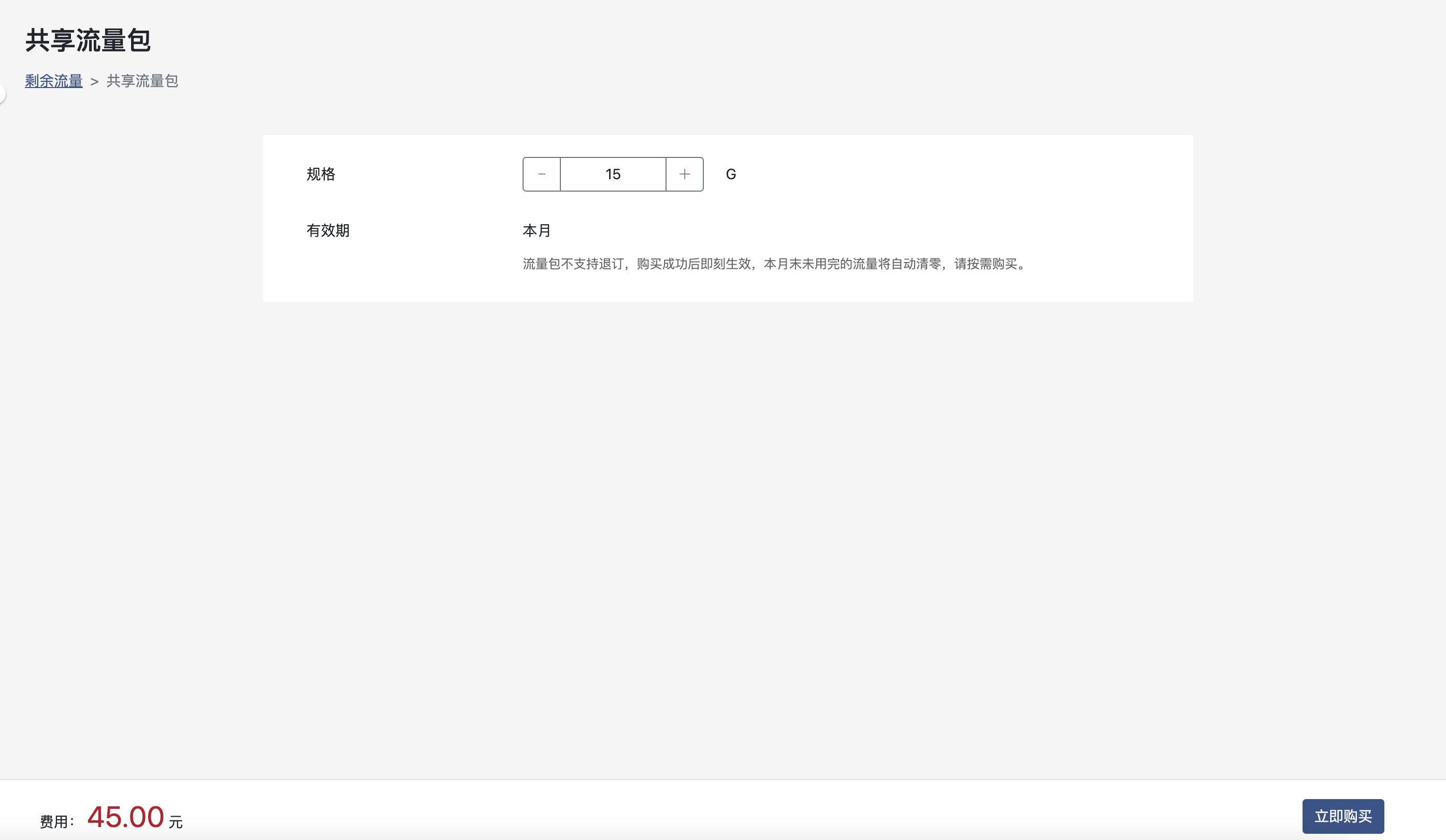
Task: Click the red 45.00 price amount
Action: click(126, 817)
